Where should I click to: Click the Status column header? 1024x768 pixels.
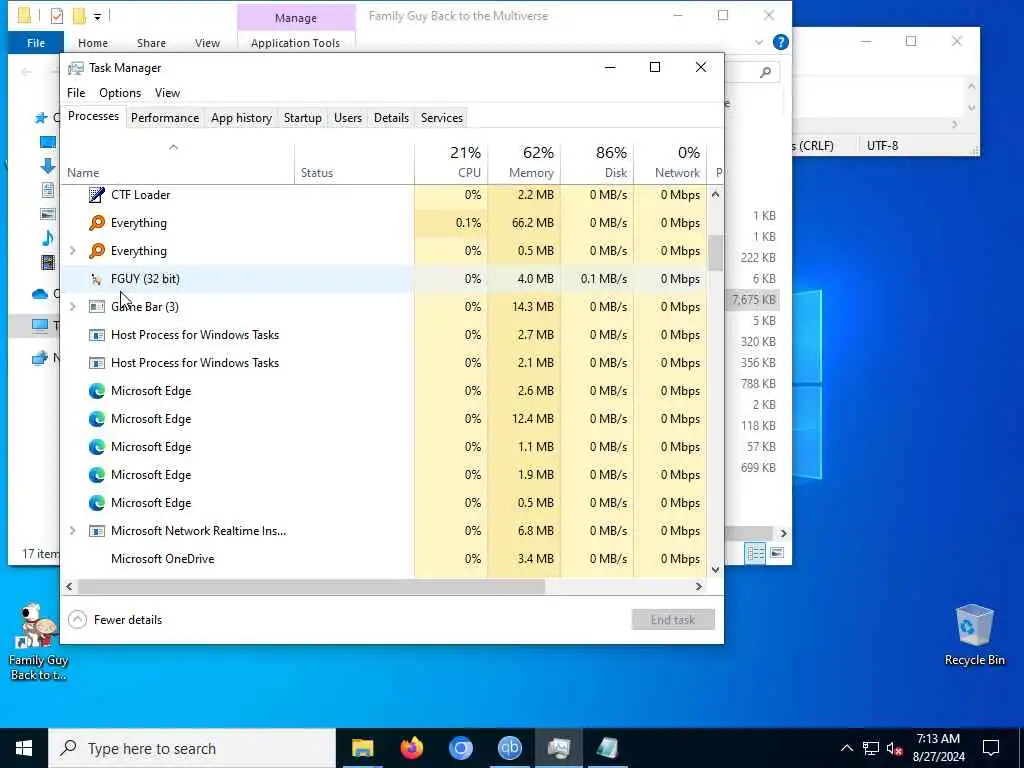354,163
